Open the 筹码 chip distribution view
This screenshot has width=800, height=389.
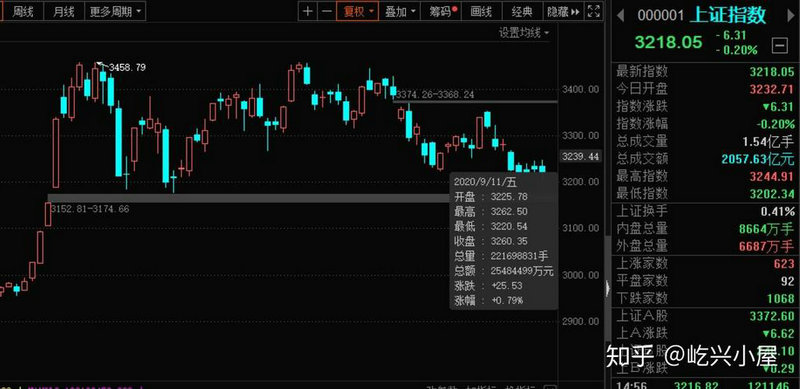(x=441, y=11)
